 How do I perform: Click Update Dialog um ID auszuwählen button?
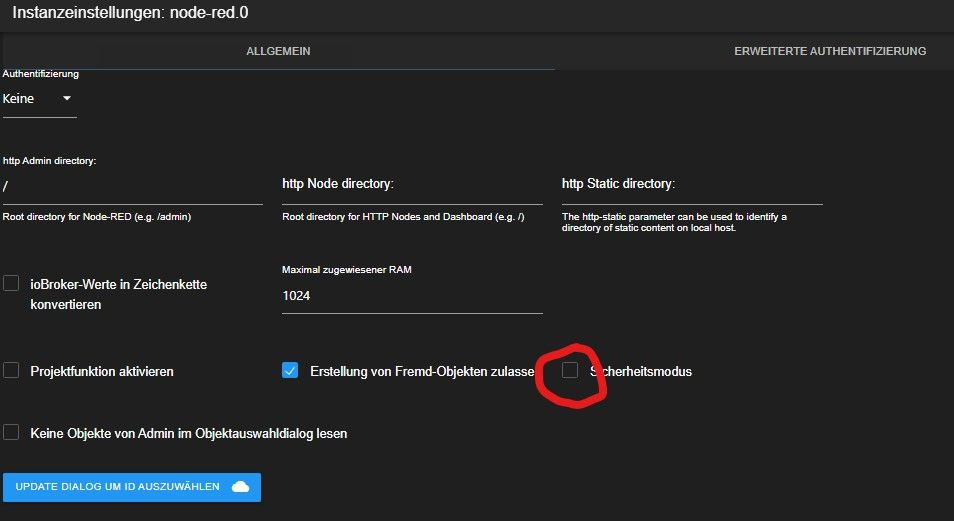click(132, 488)
